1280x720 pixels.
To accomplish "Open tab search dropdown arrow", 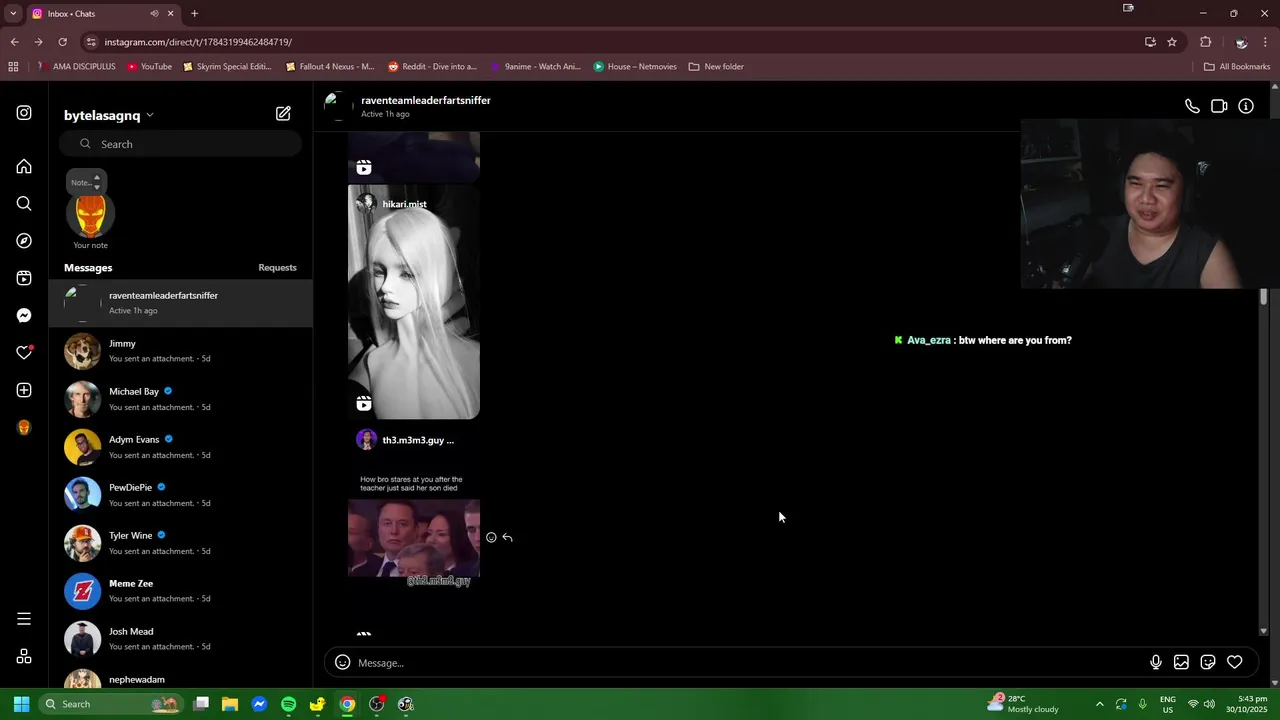I will 13,14.
